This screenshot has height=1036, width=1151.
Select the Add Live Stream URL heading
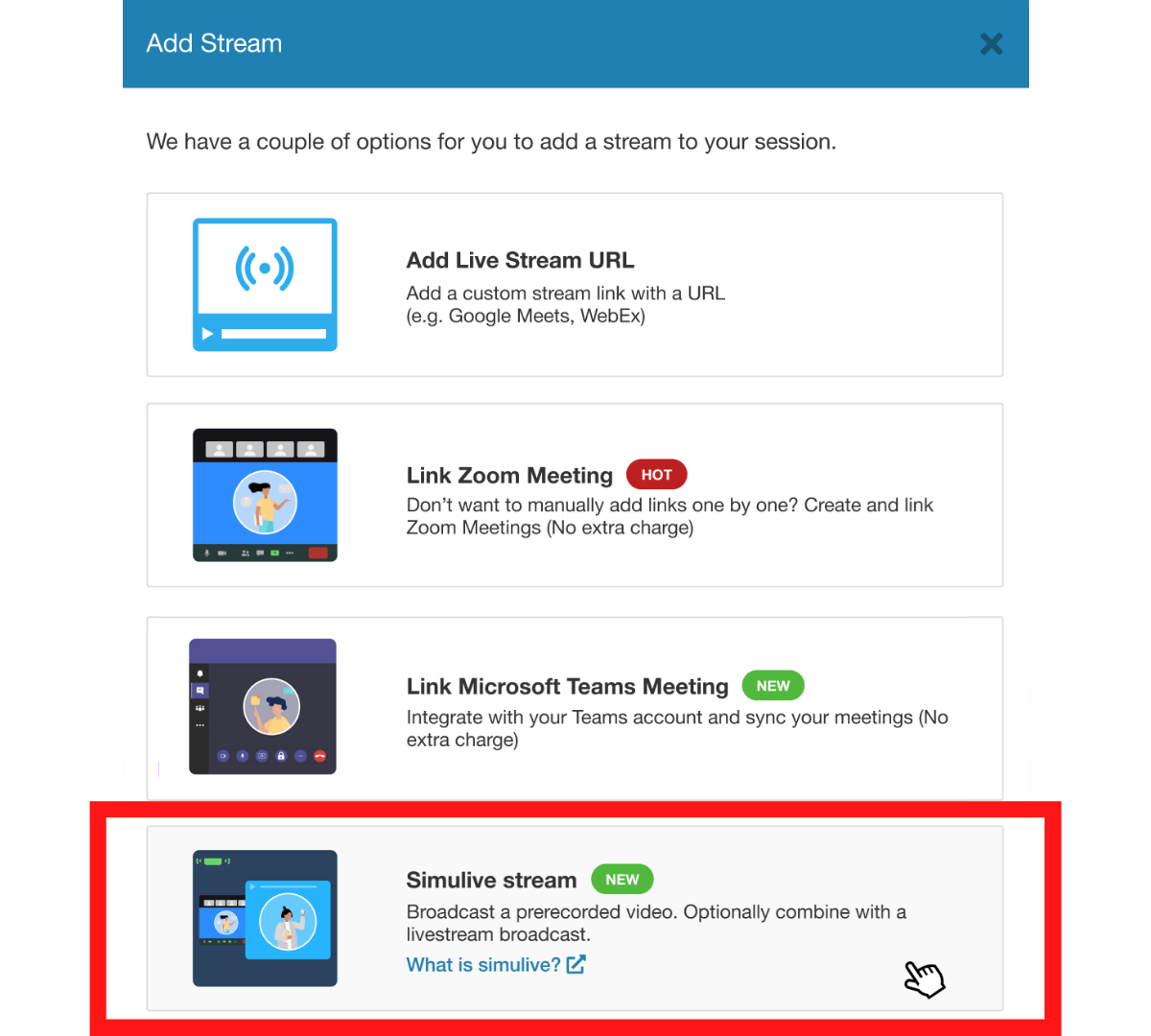521,261
